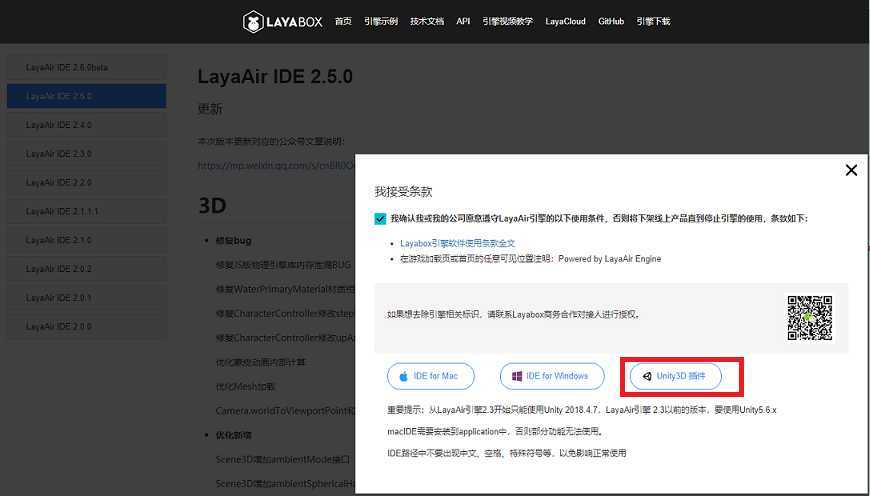
Task: Open the 引擎示例 menu item
Action: click(381, 22)
